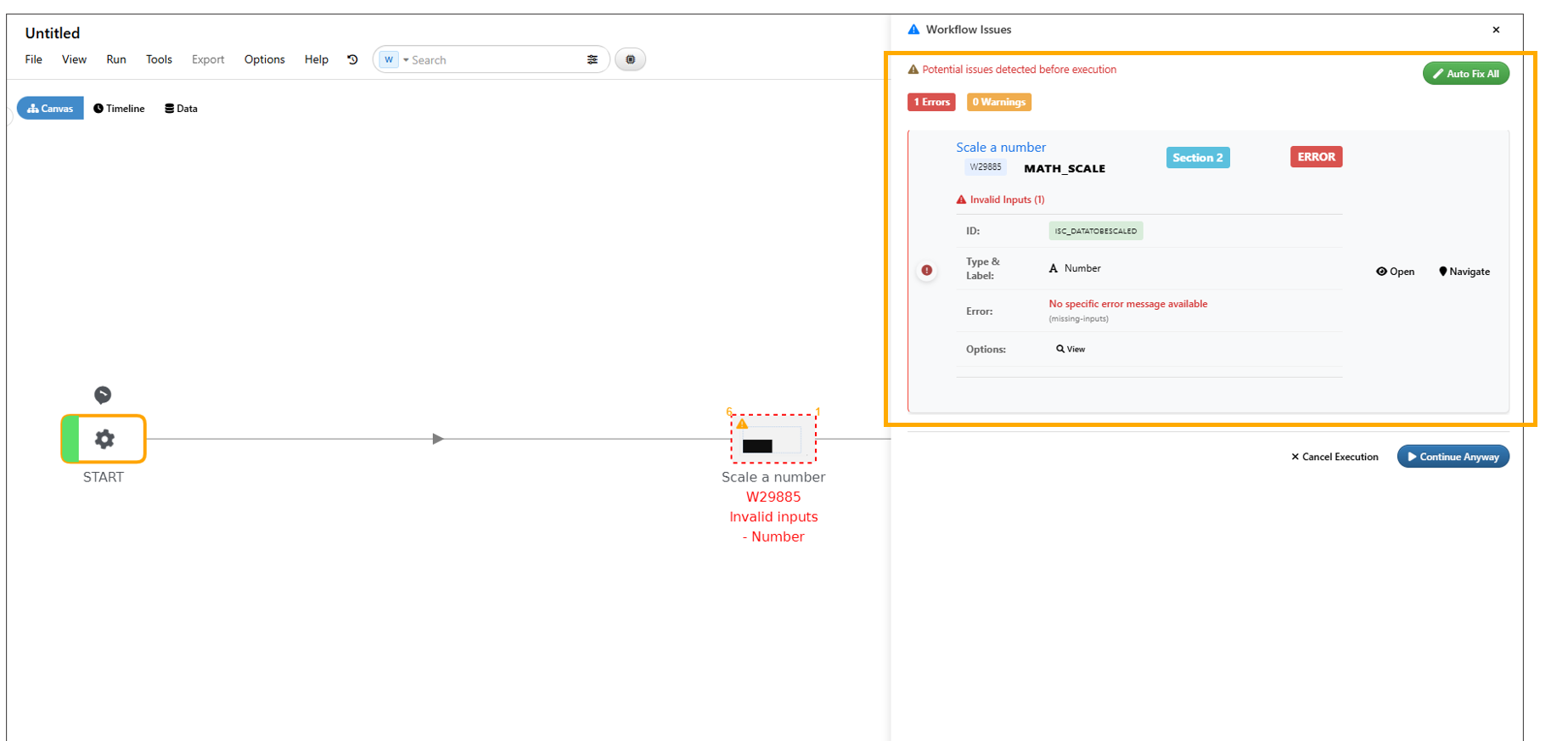
Task: Click the marker icon above START node
Action: pyautogui.click(x=103, y=395)
